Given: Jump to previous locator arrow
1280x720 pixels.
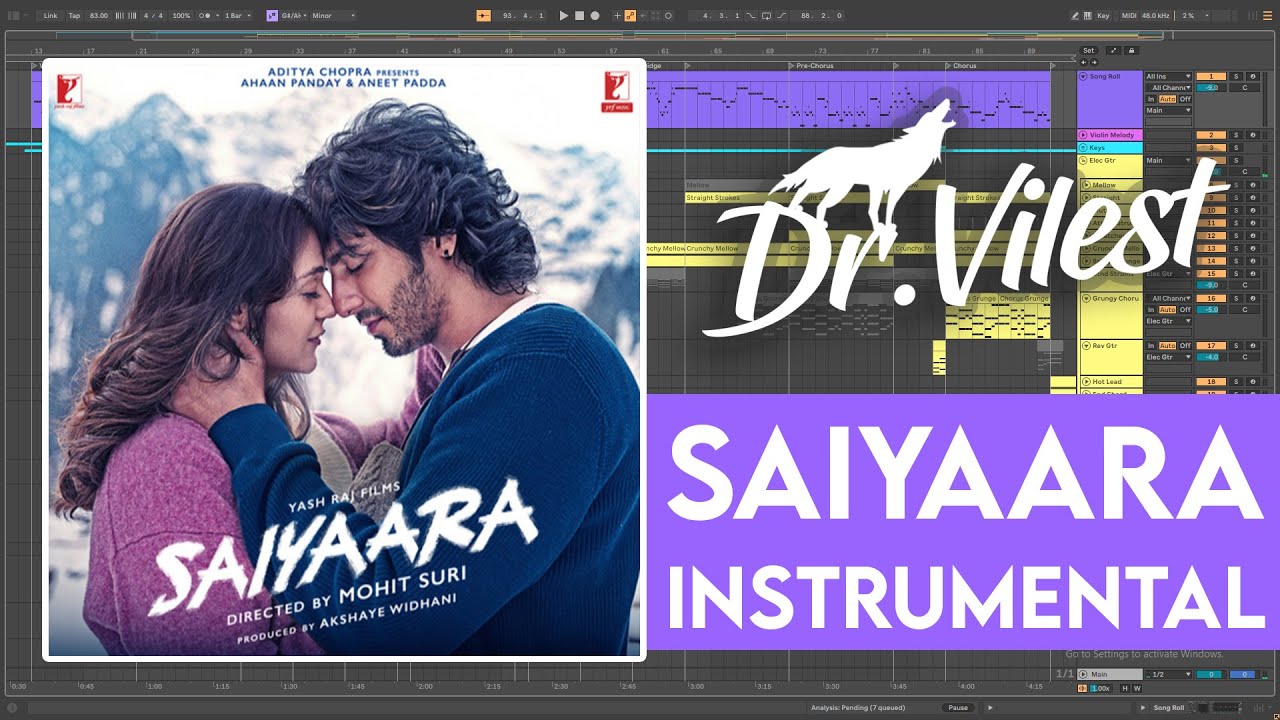Looking at the screenshot, I should 1083,62.
